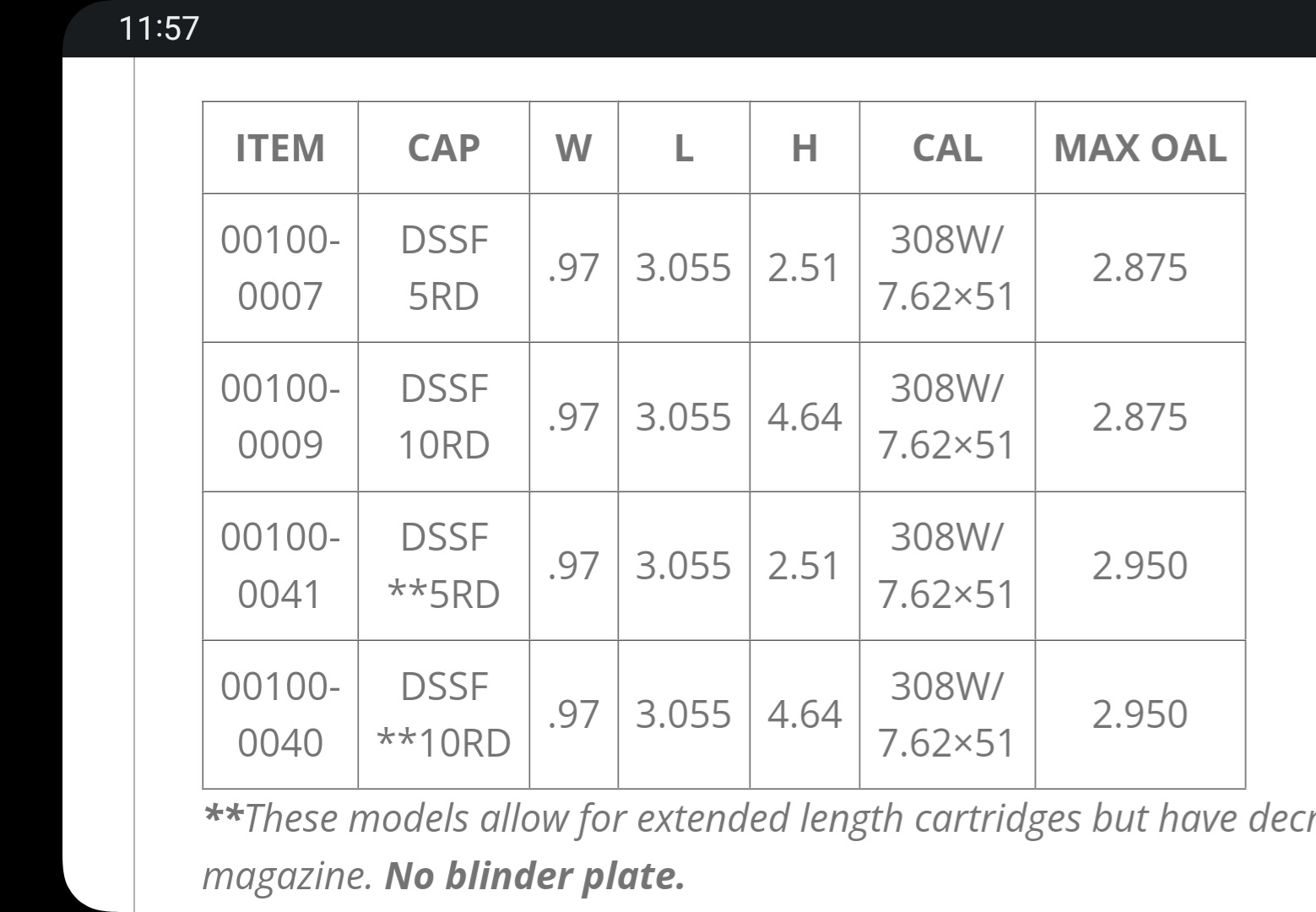Click the ITEM column header
1316x912 pixels.
[x=280, y=148]
